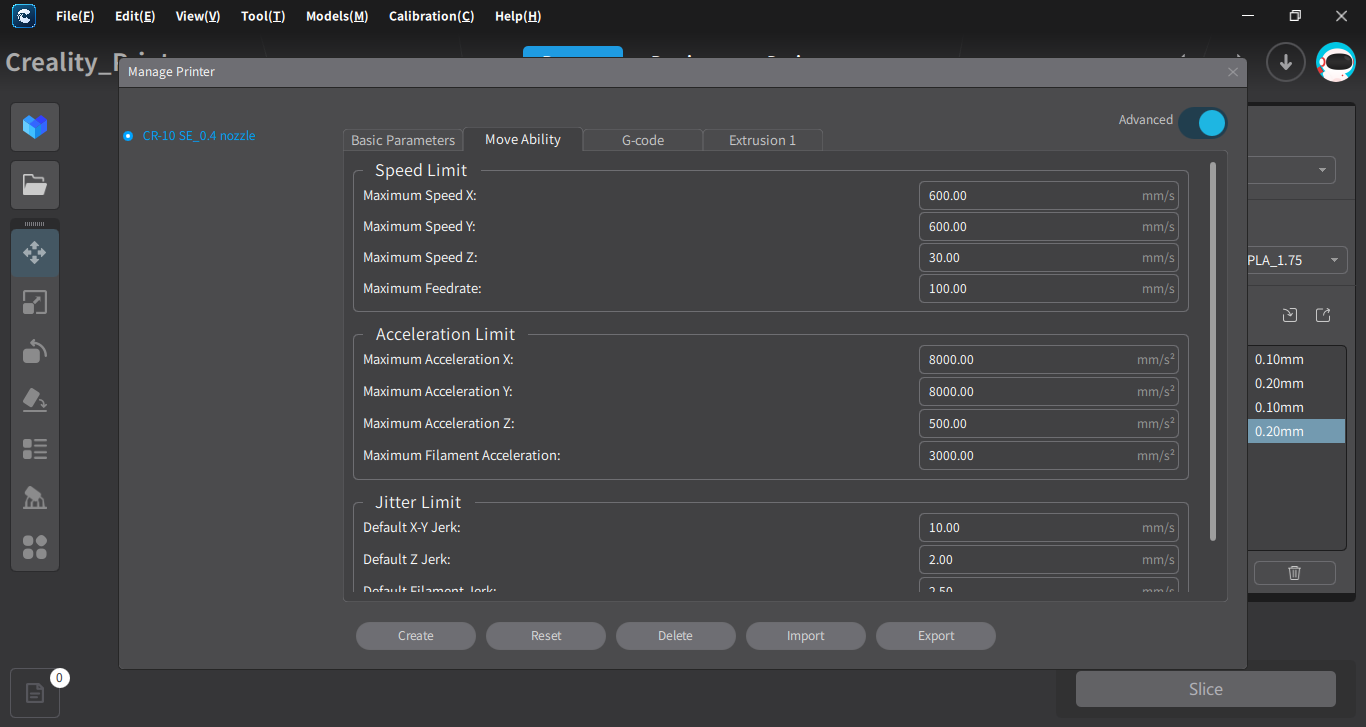Click the Acceleration Limit section heading
The image size is (1366, 727).
coord(445,335)
